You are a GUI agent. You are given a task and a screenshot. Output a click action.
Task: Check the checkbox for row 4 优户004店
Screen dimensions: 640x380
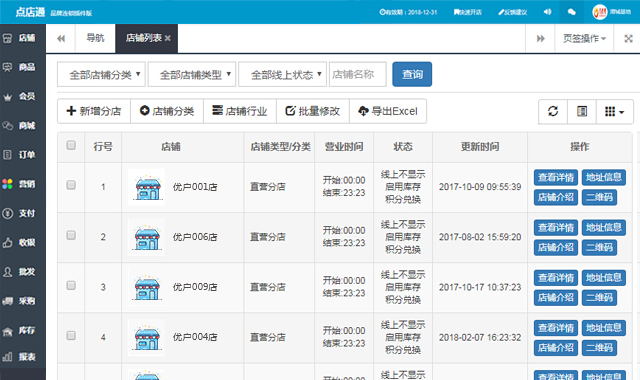tap(71, 336)
